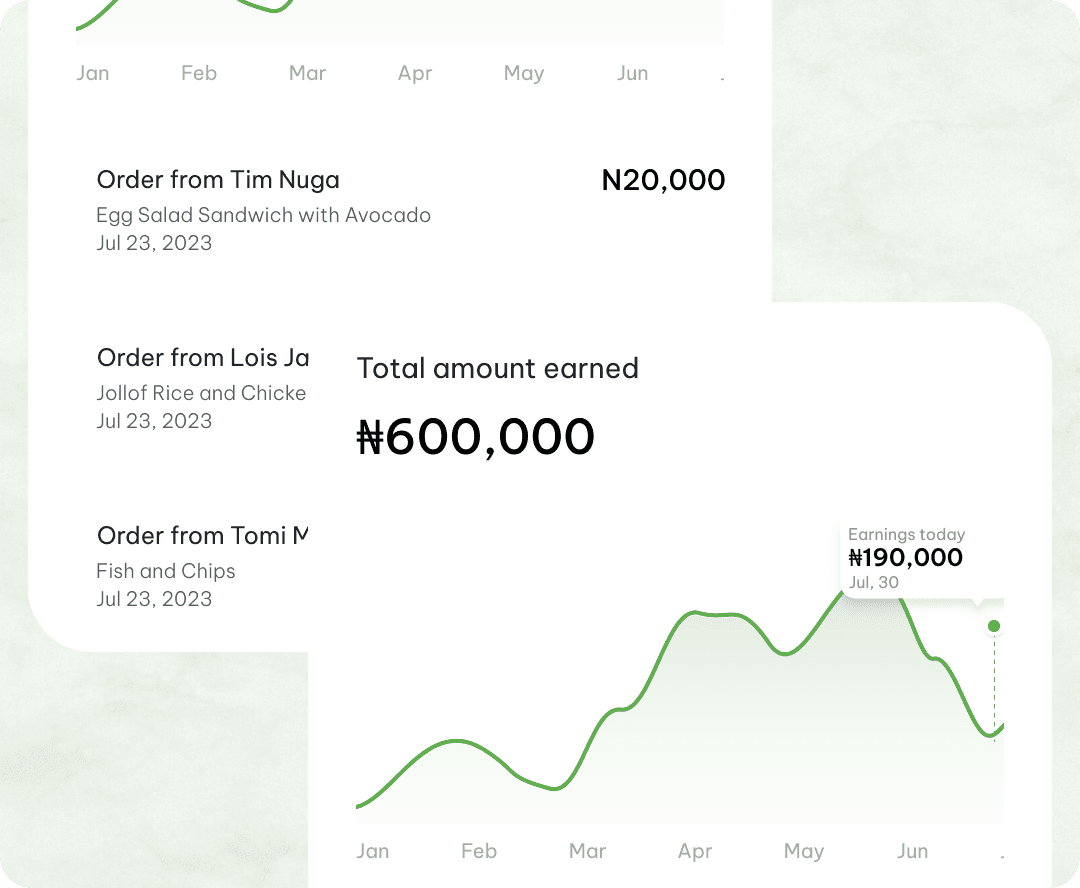Click the Total amount earned heading

(498, 368)
